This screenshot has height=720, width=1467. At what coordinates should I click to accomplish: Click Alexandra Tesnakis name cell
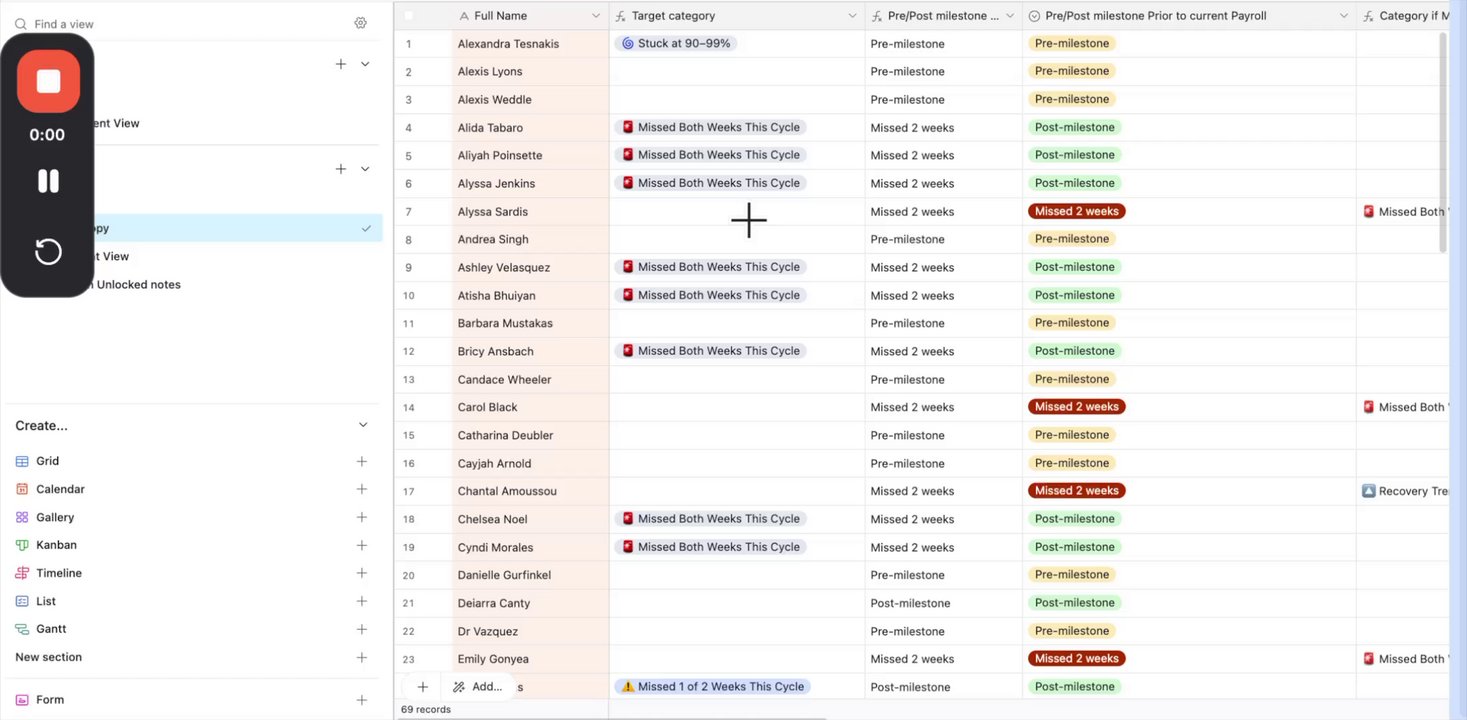point(530,44)
